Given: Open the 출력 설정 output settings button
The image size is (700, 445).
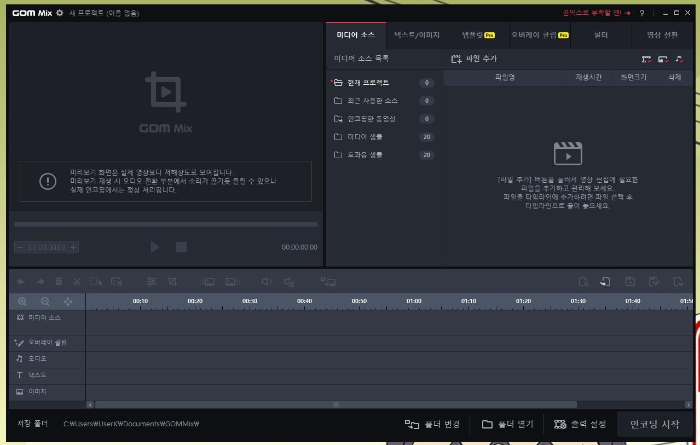Looking at the screenshot, I should click(580, 424).
